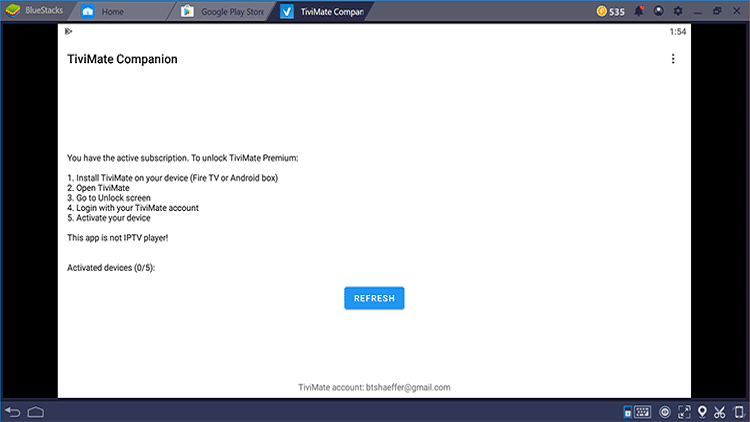Viewport: 750px width, 422px height.
Task: Minimize the BlueStacks window
Action: pyautogui.click(x=698, y=11)
